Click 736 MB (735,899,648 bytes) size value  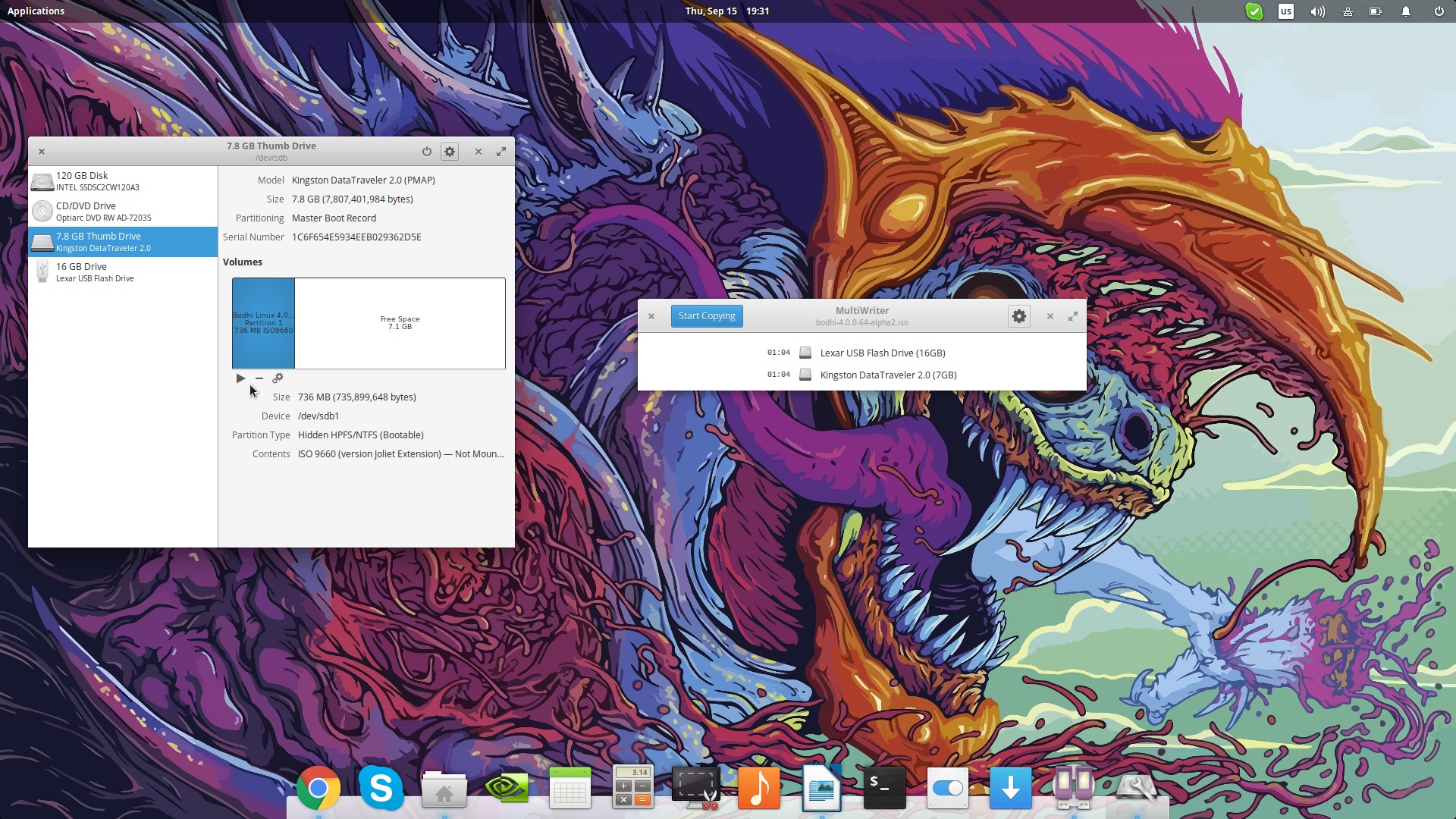tap(357, 397)
